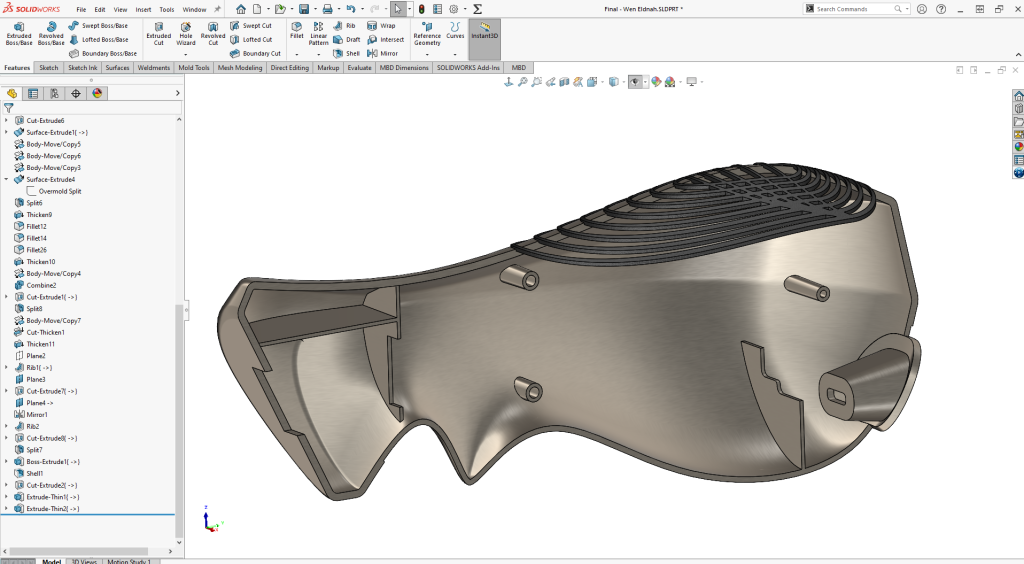Open the Insert menu
Image resolution: width=1024 pixels, height=564 pixels.
point(143,9)
